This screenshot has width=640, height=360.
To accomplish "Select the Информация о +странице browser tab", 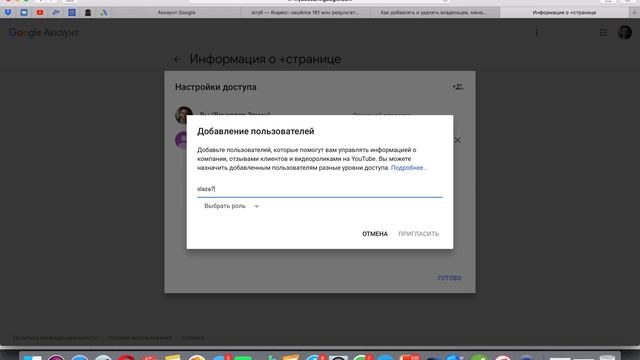I will 564,13.
